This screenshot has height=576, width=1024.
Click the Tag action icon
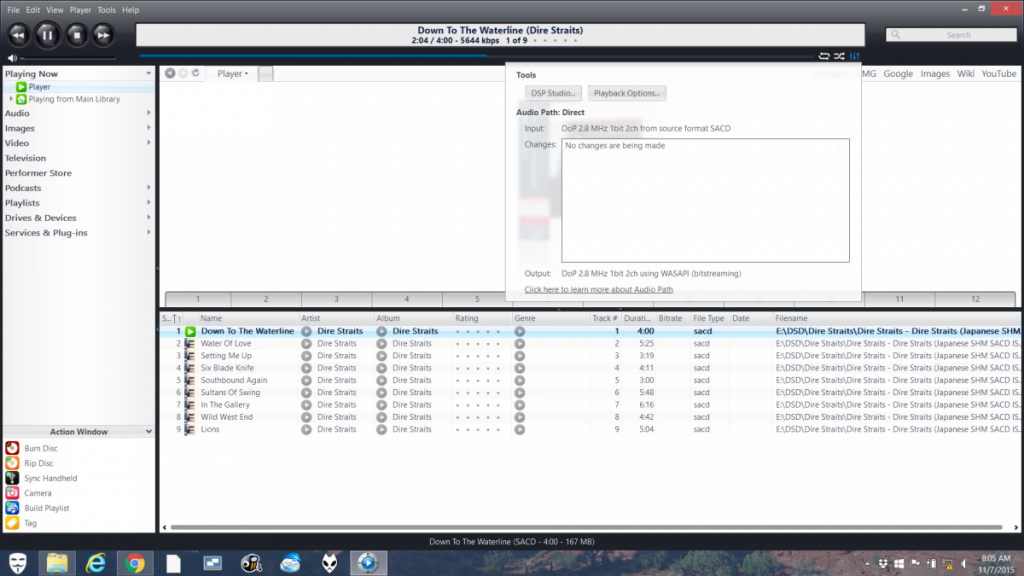tap(12, 523)
